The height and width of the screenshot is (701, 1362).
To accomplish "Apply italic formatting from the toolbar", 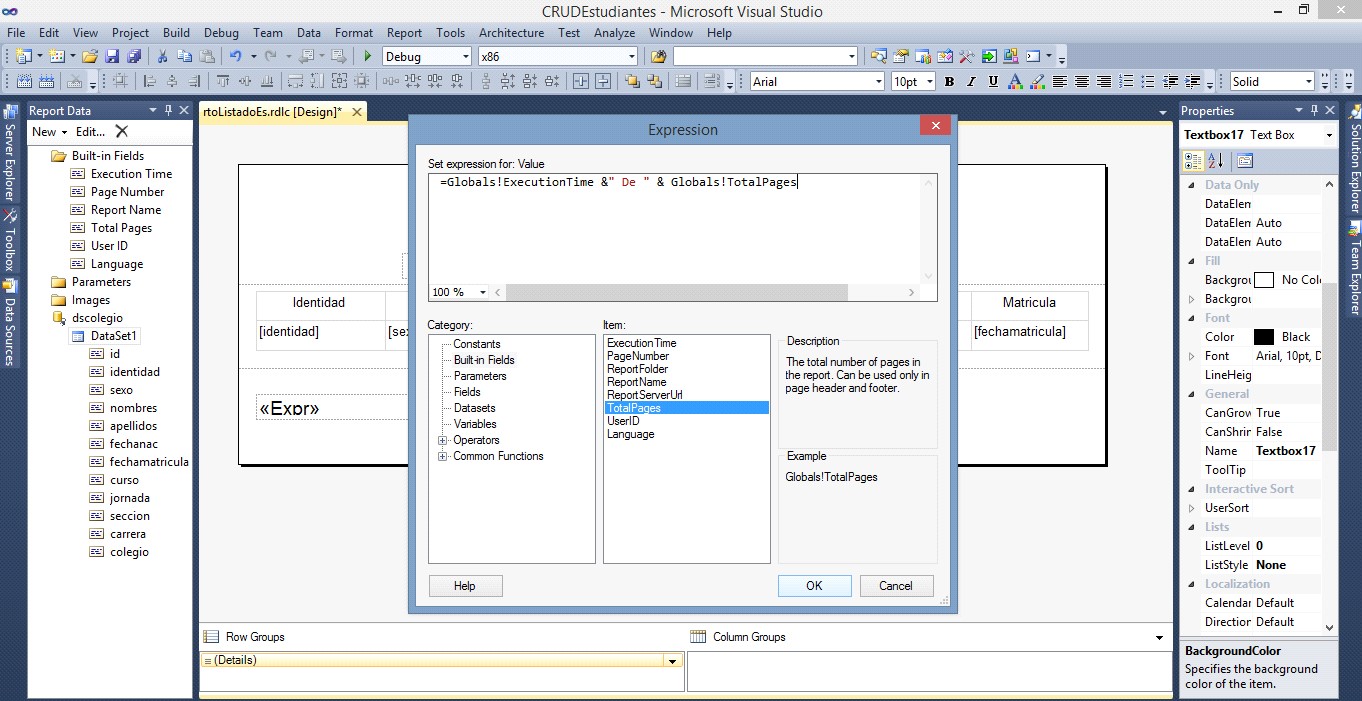I will click(971, 81).
